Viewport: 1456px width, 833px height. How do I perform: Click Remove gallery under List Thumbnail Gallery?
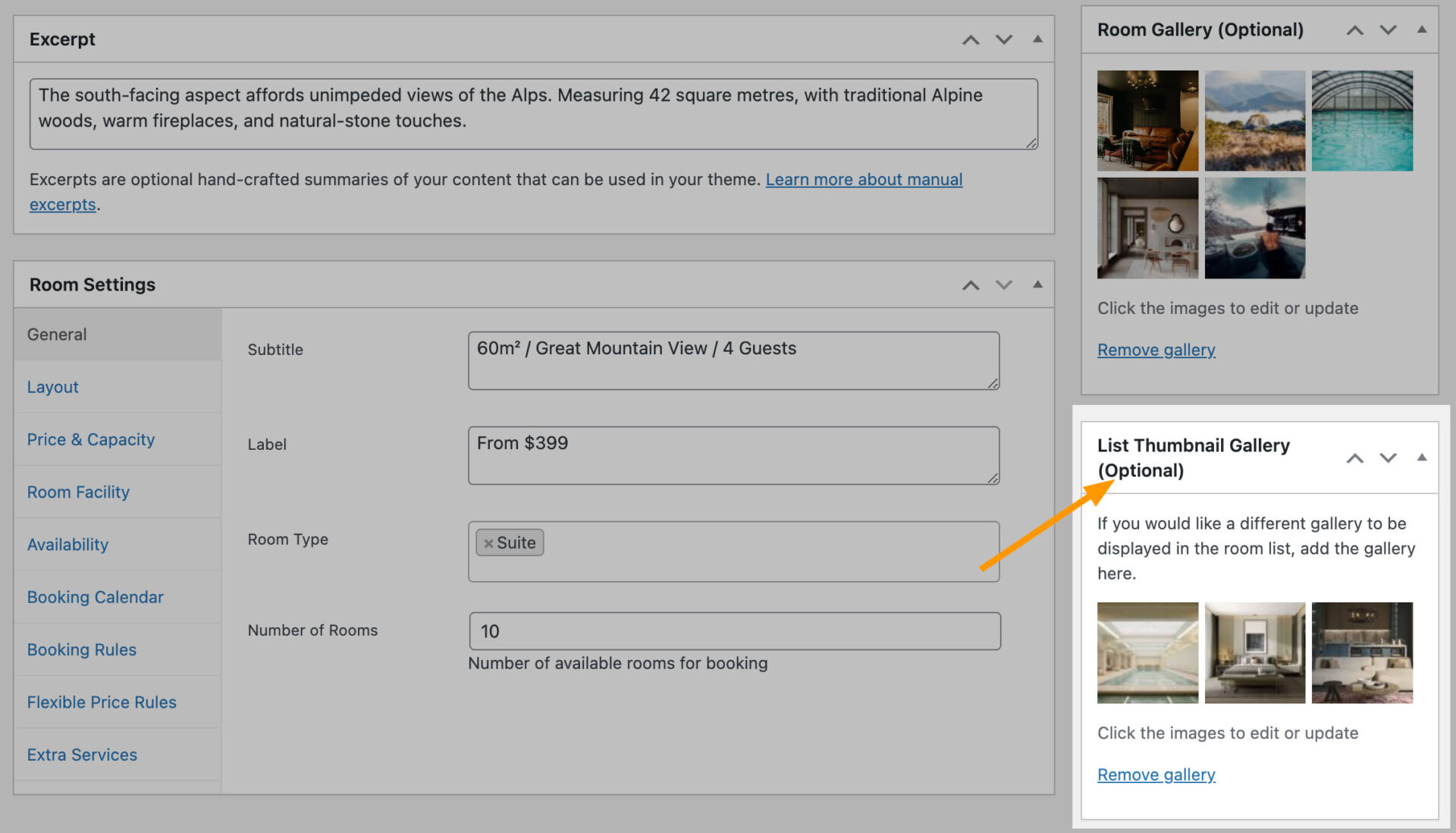tap(1156, 774)
